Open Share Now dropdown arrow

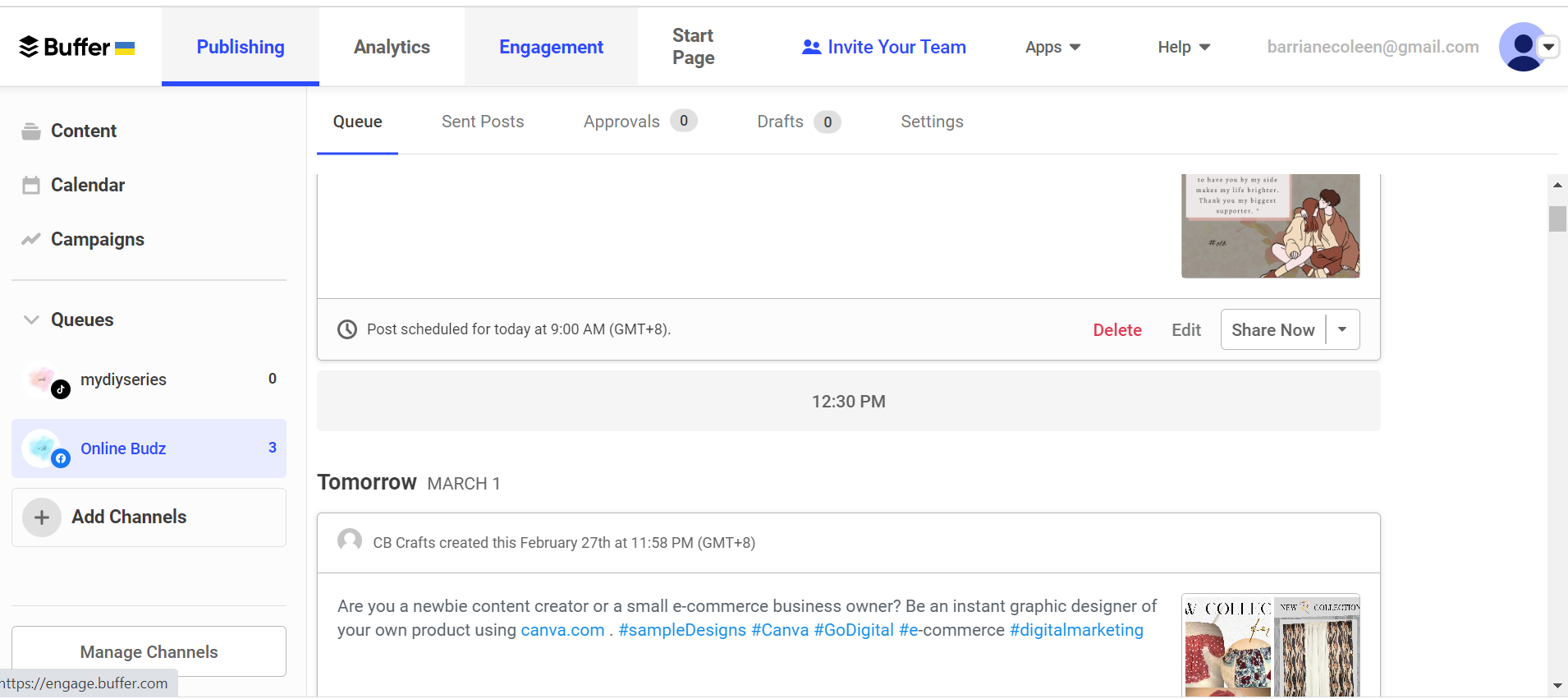pyautogui.click(x=1342, y=329)
